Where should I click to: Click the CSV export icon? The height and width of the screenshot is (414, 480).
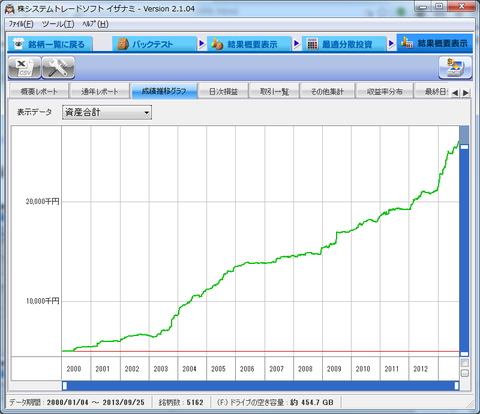25,68
